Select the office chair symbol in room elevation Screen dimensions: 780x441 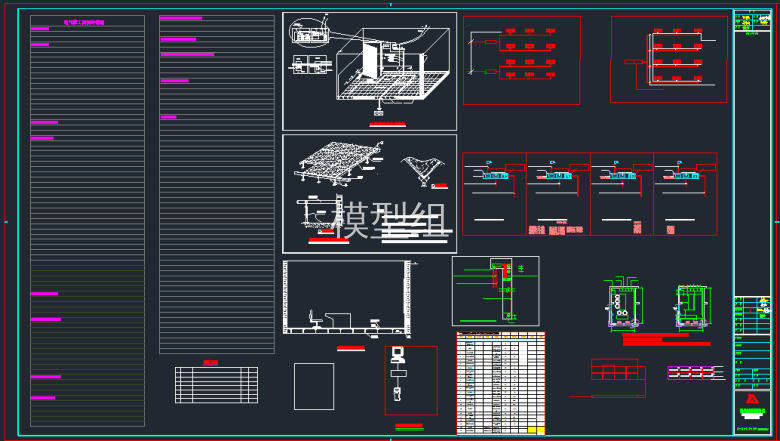[x=315, y=319]
